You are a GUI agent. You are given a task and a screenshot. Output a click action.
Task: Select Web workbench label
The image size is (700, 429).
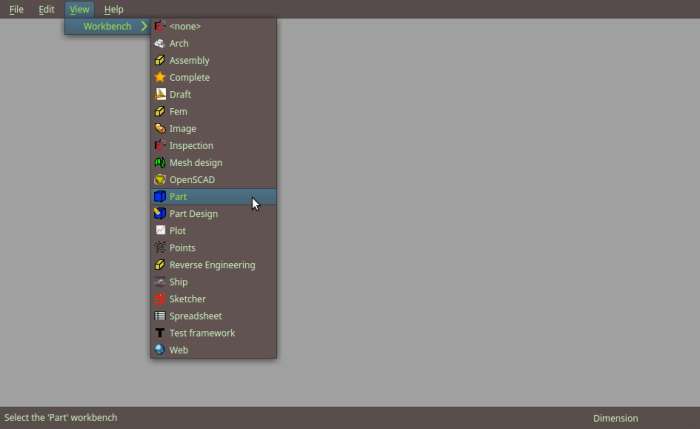pyautogui.click(x=179, y=350)
